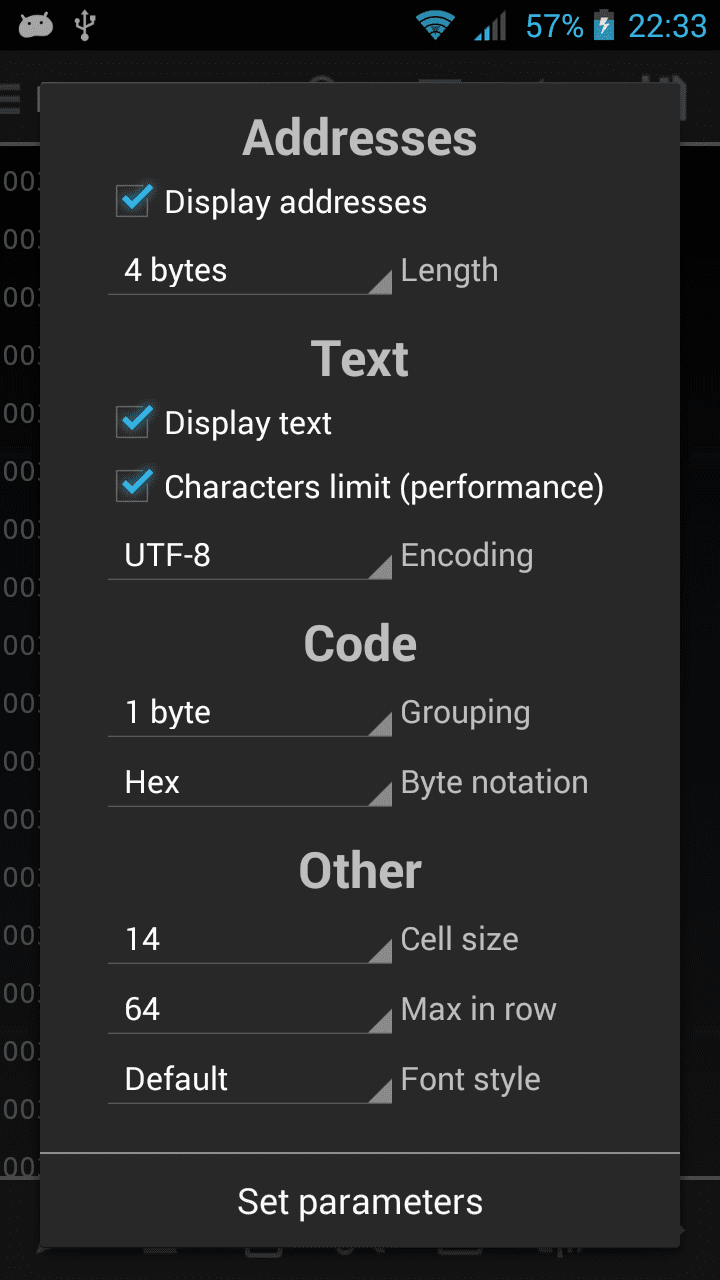Tap the 57% battery percentage text
This screenshot has height=1280, width=720.
554,26
